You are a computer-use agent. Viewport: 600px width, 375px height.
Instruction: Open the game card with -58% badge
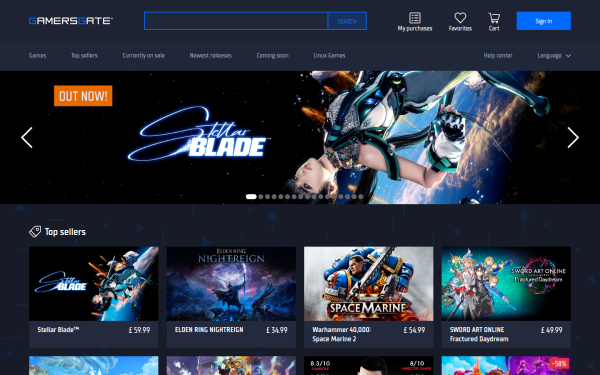point(506,366)
